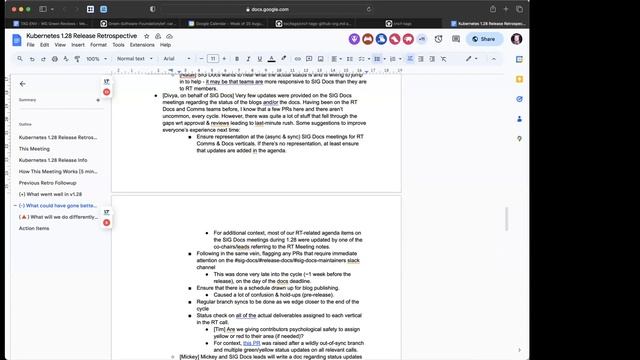This screenshot has width=640, height=360.
Task: Open the editing mode pencil dropdown
Action: (471, 59)
